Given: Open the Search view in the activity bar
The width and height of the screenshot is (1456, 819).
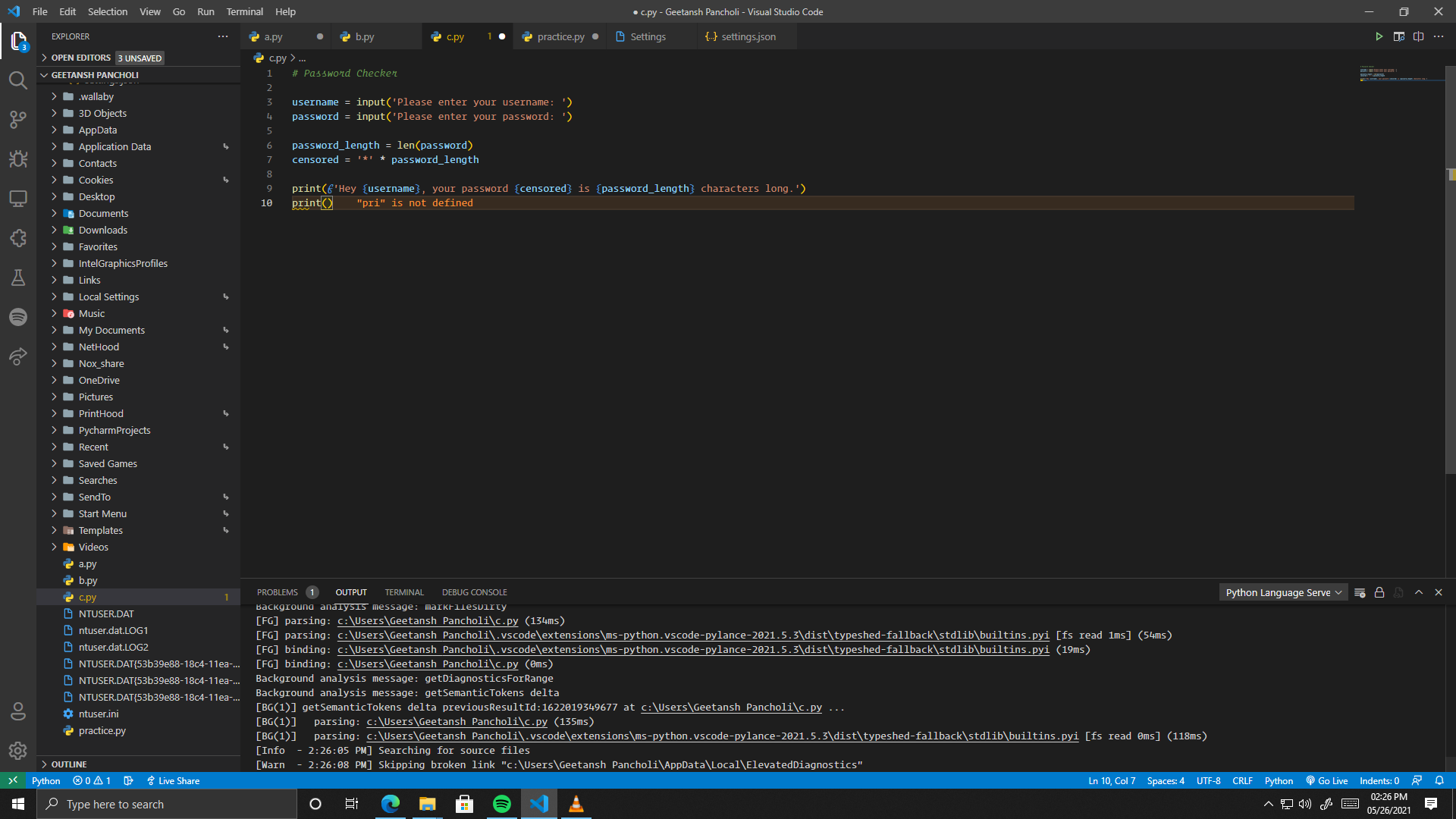Looking at the screenshot, I should tap(18, 80).
